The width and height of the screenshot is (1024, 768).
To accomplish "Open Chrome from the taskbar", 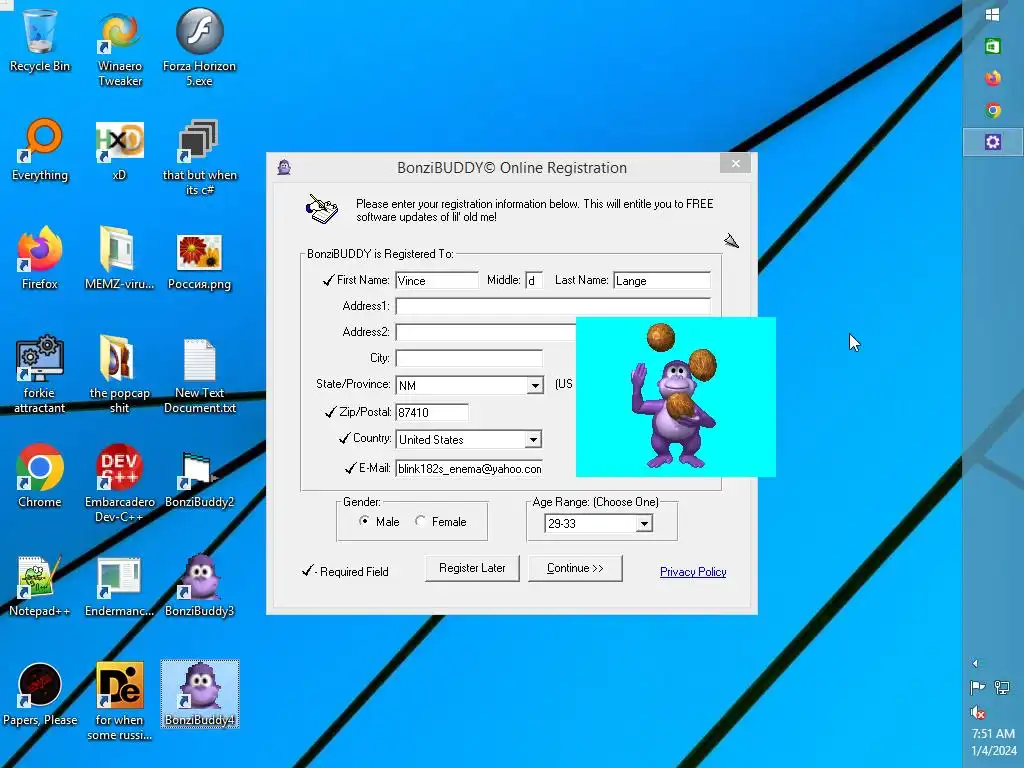I will point(993,110).
